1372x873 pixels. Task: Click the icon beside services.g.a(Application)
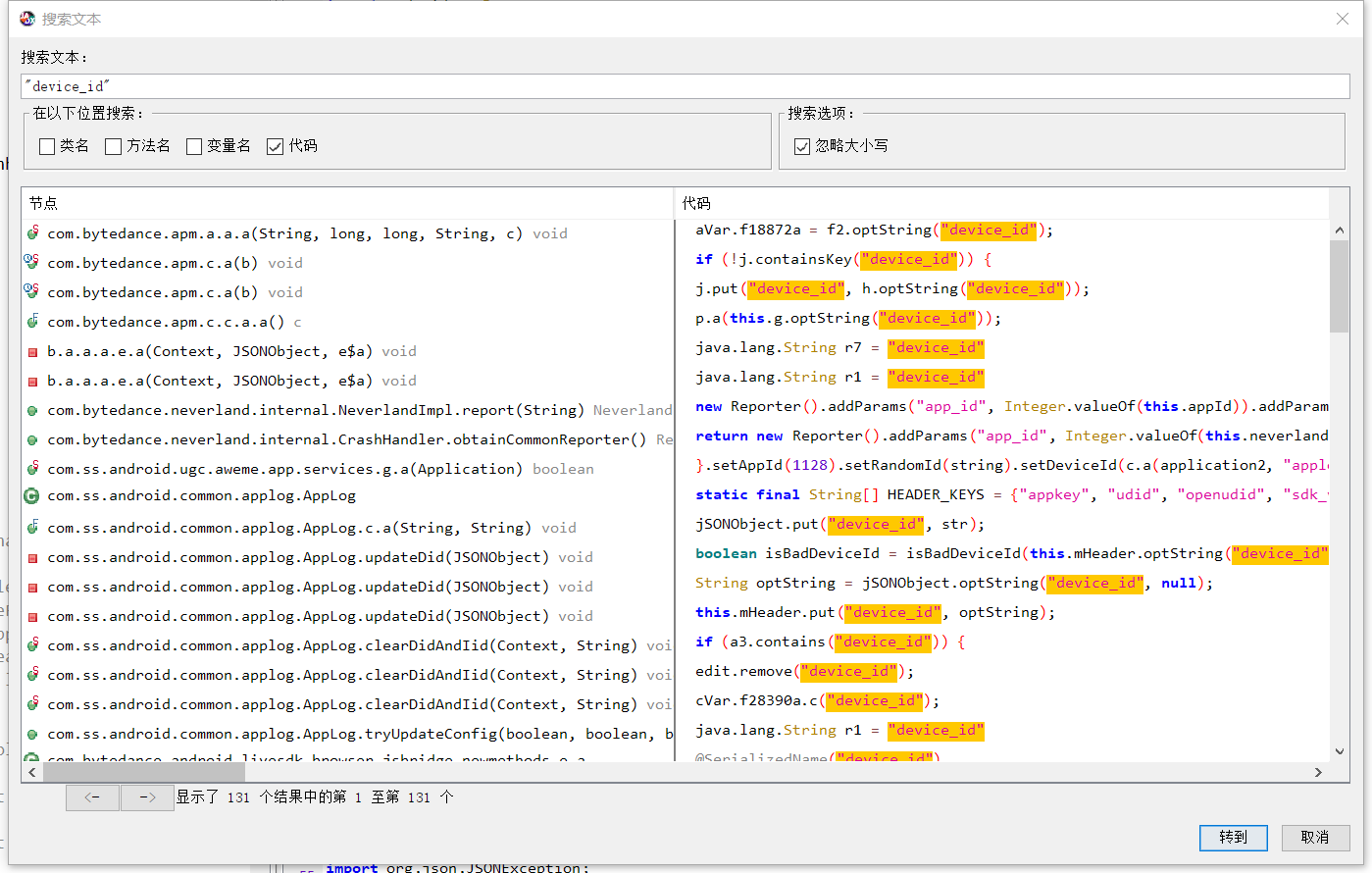32,469
